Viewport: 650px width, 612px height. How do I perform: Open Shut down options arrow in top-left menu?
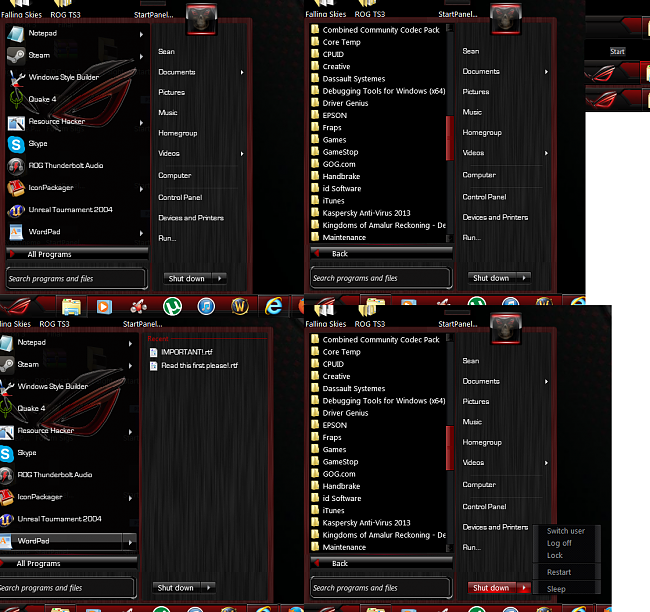[219, 279]
